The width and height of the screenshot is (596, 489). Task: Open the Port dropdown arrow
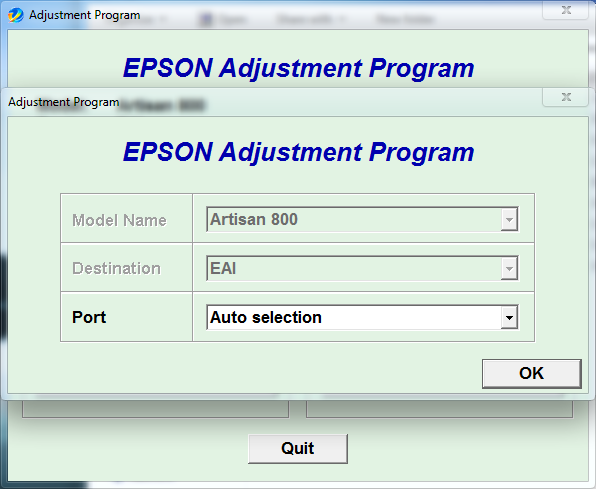[x=509, y=317]
